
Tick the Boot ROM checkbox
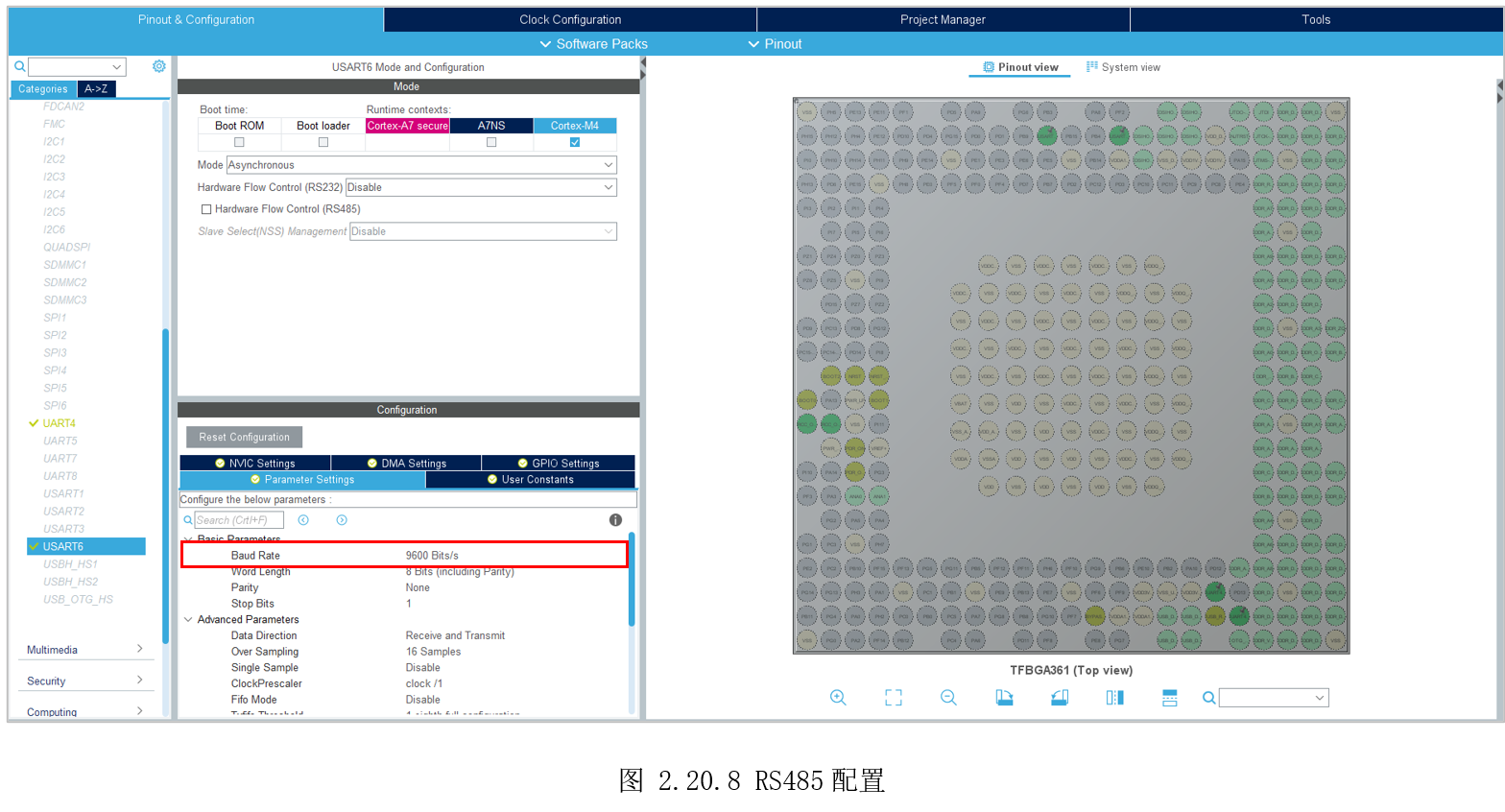(239, 142)
